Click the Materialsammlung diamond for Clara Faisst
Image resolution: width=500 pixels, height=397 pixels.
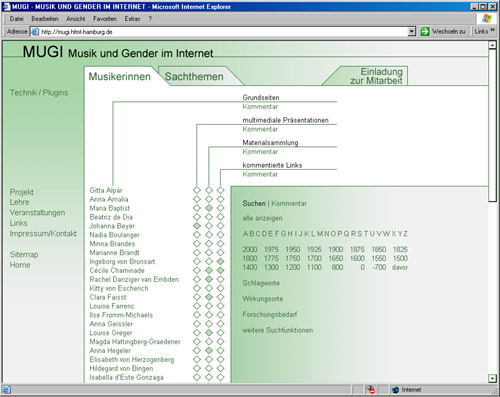[209, 297]
